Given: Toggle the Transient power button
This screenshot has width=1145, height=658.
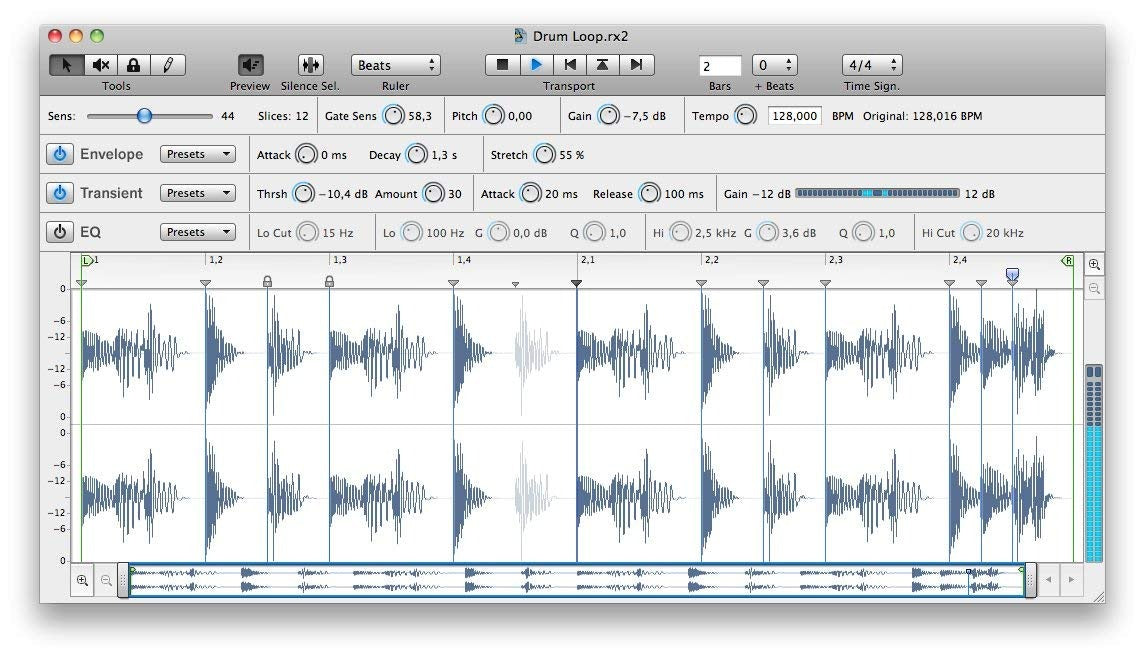Looking at the screenshot, I should 60,193.
